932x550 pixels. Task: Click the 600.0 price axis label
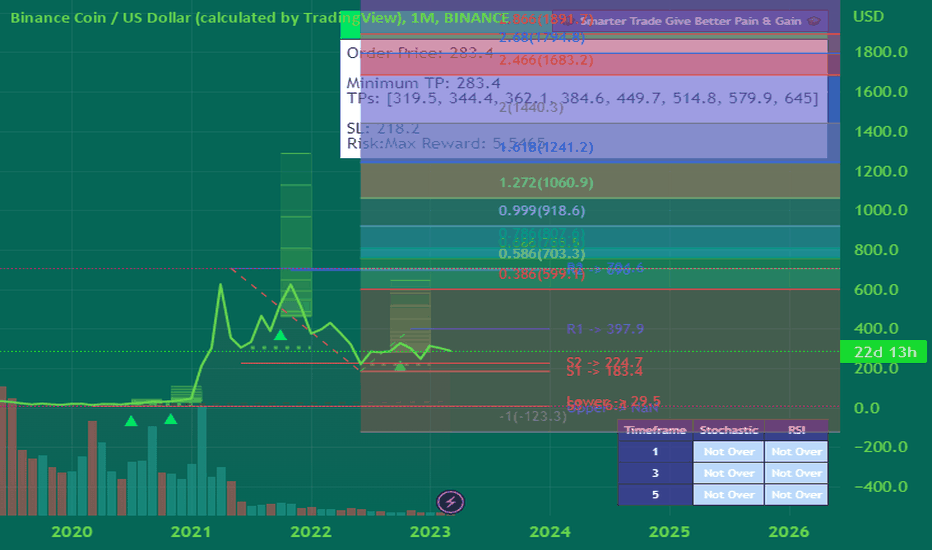coord(877,290)
